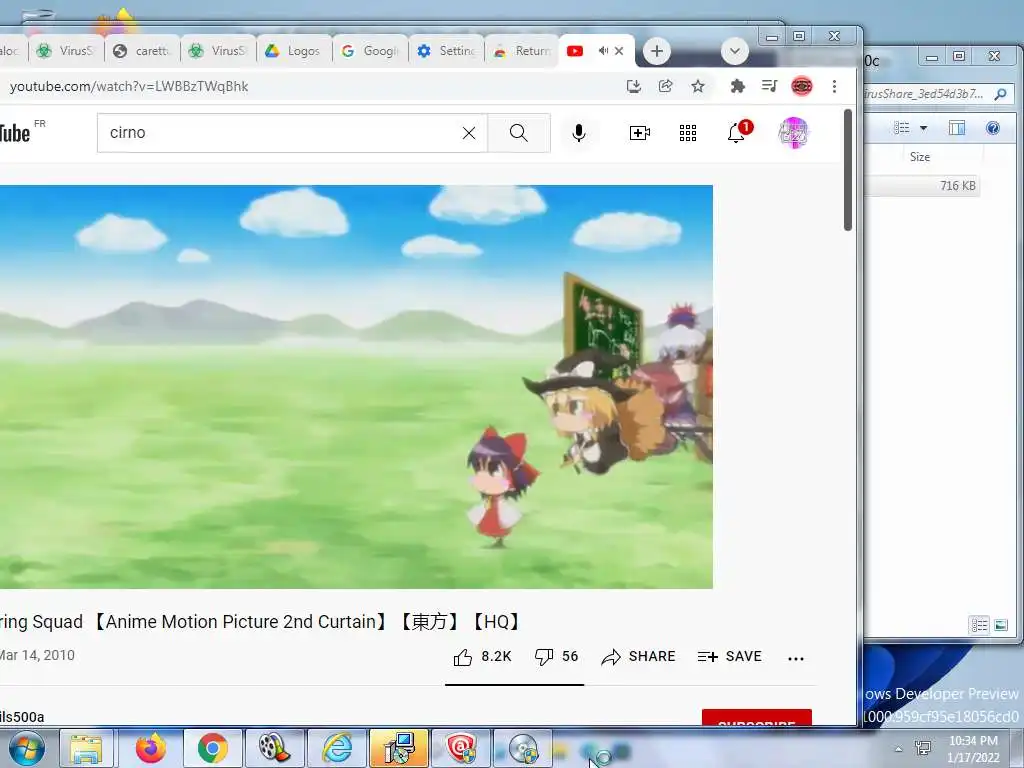Select the 716 KB file row
This screenshot has width=1024, height=768.
click(x=921, y=186)
